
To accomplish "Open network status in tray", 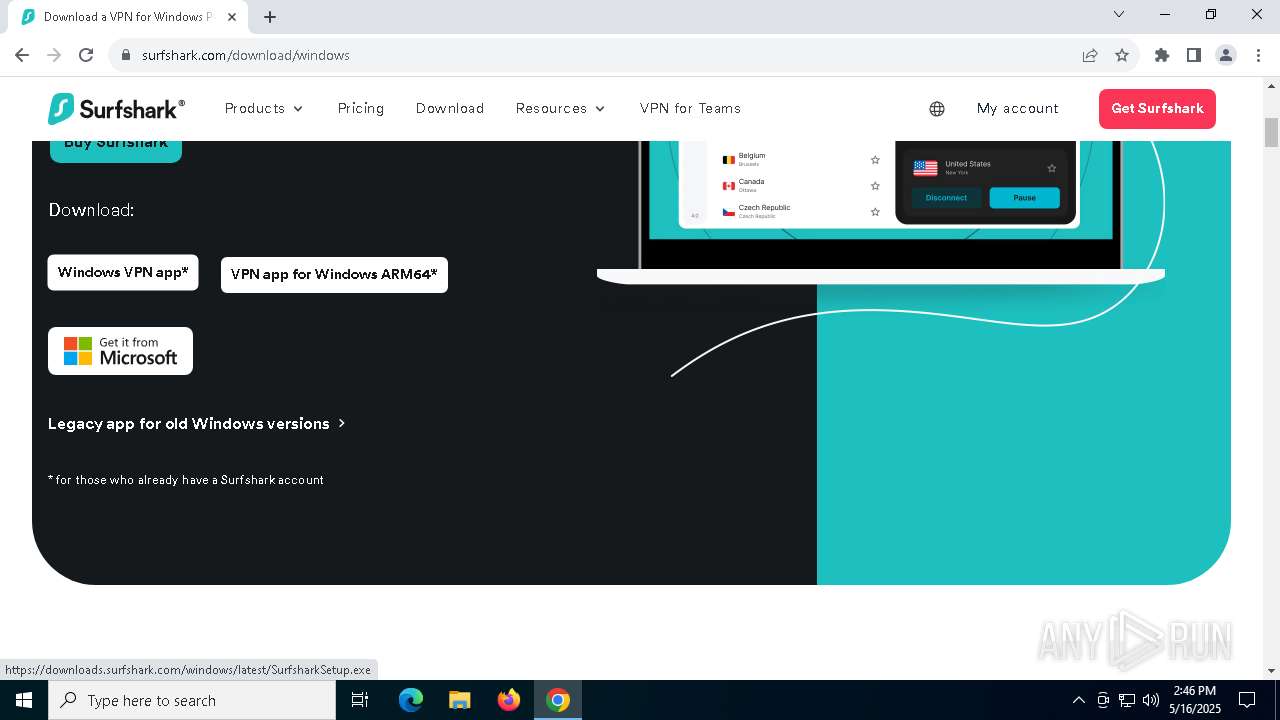I will [x=1127, y=700].
